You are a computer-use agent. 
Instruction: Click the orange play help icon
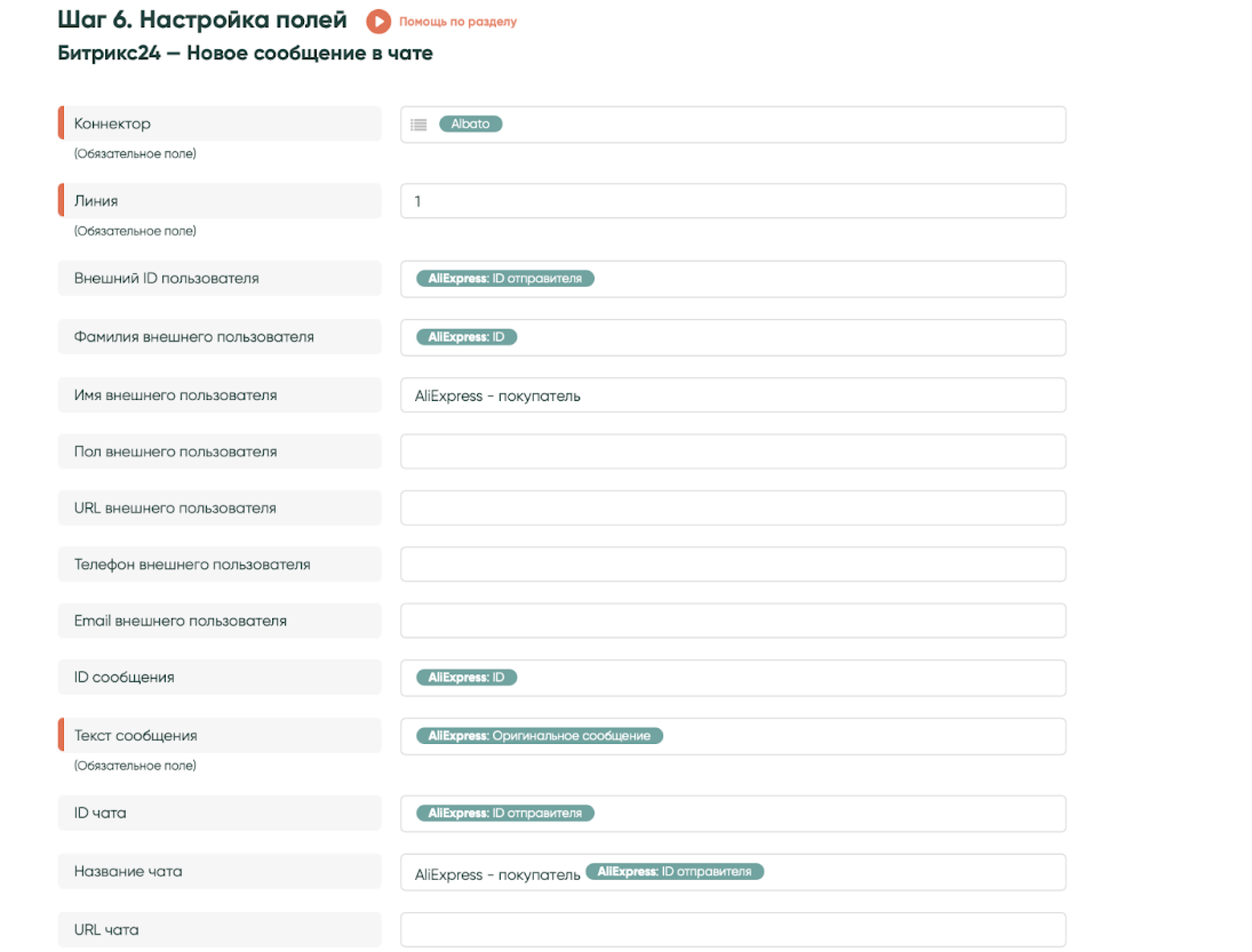point(378,22)
